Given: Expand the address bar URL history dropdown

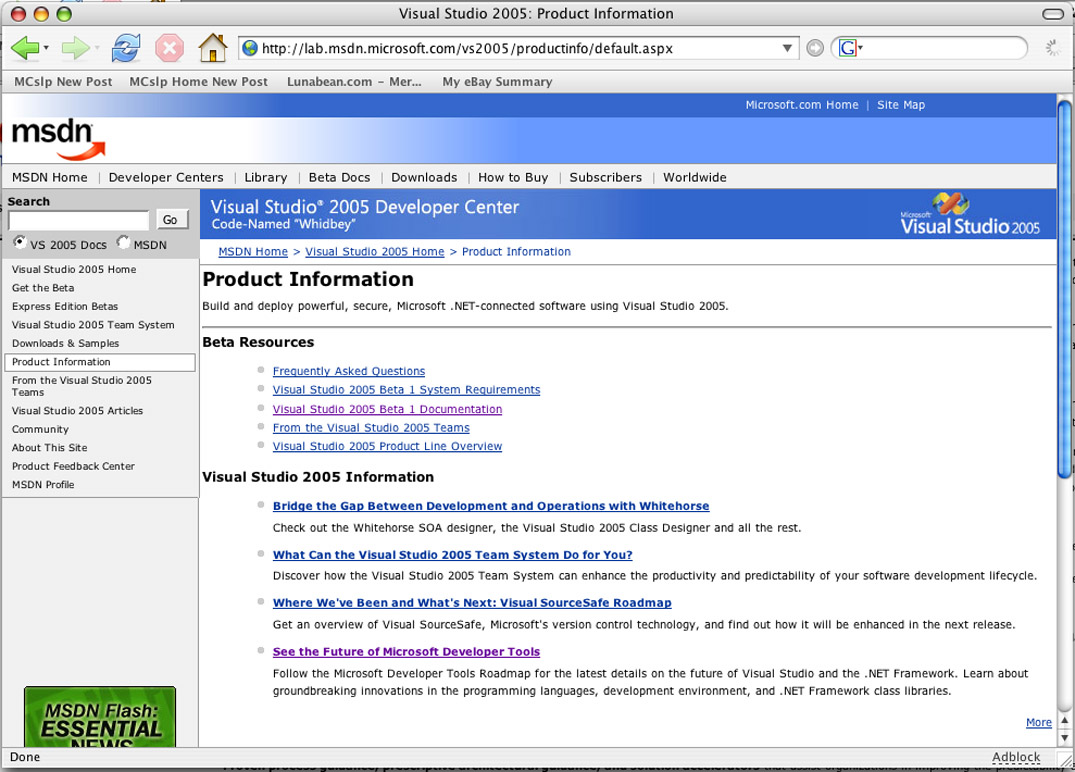Looking at the screenshot, I should [787, 48].
